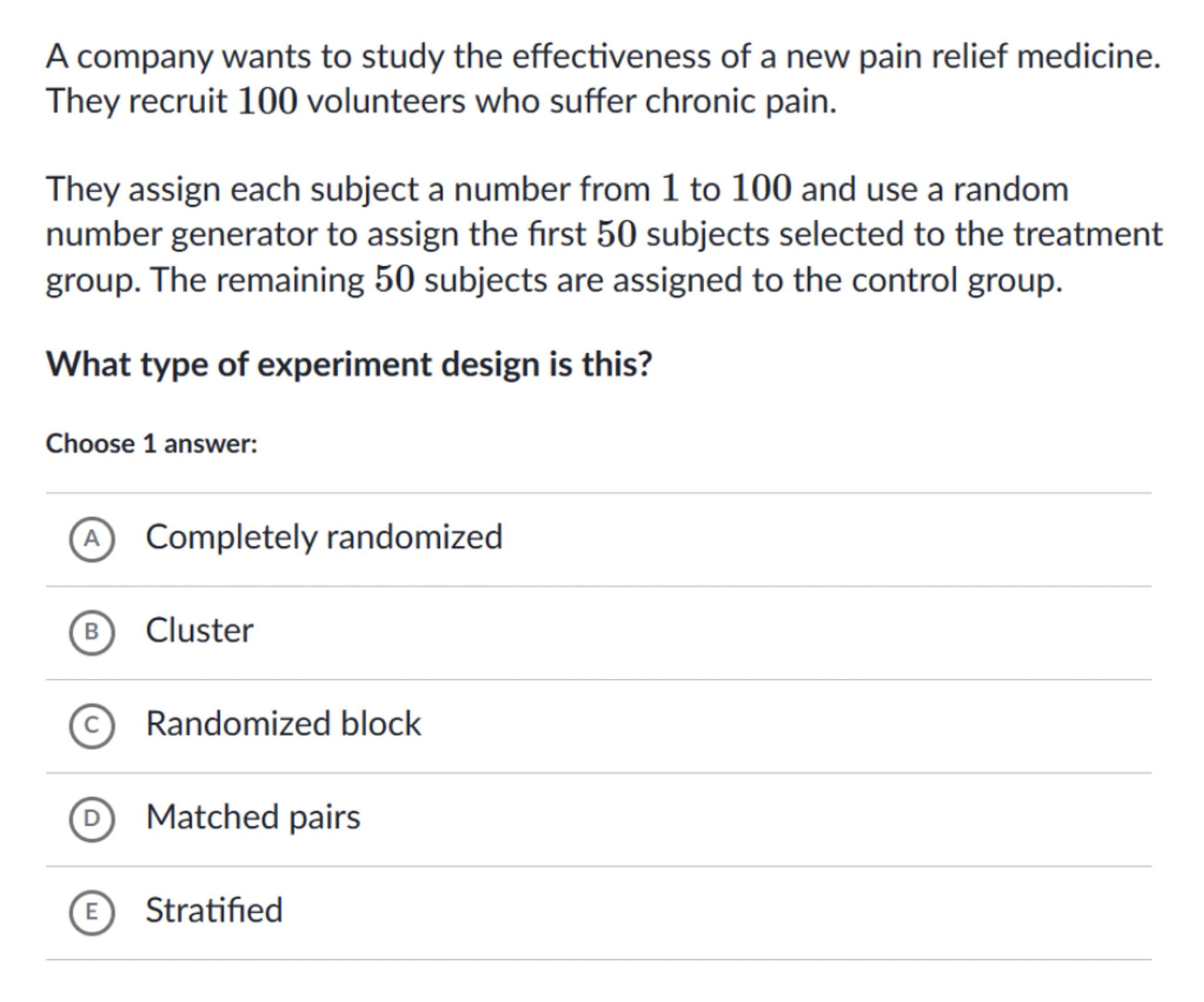Click the bold question "What type of experiment design"
The width and height of the screenshot is (1204, 1002).
349,364
